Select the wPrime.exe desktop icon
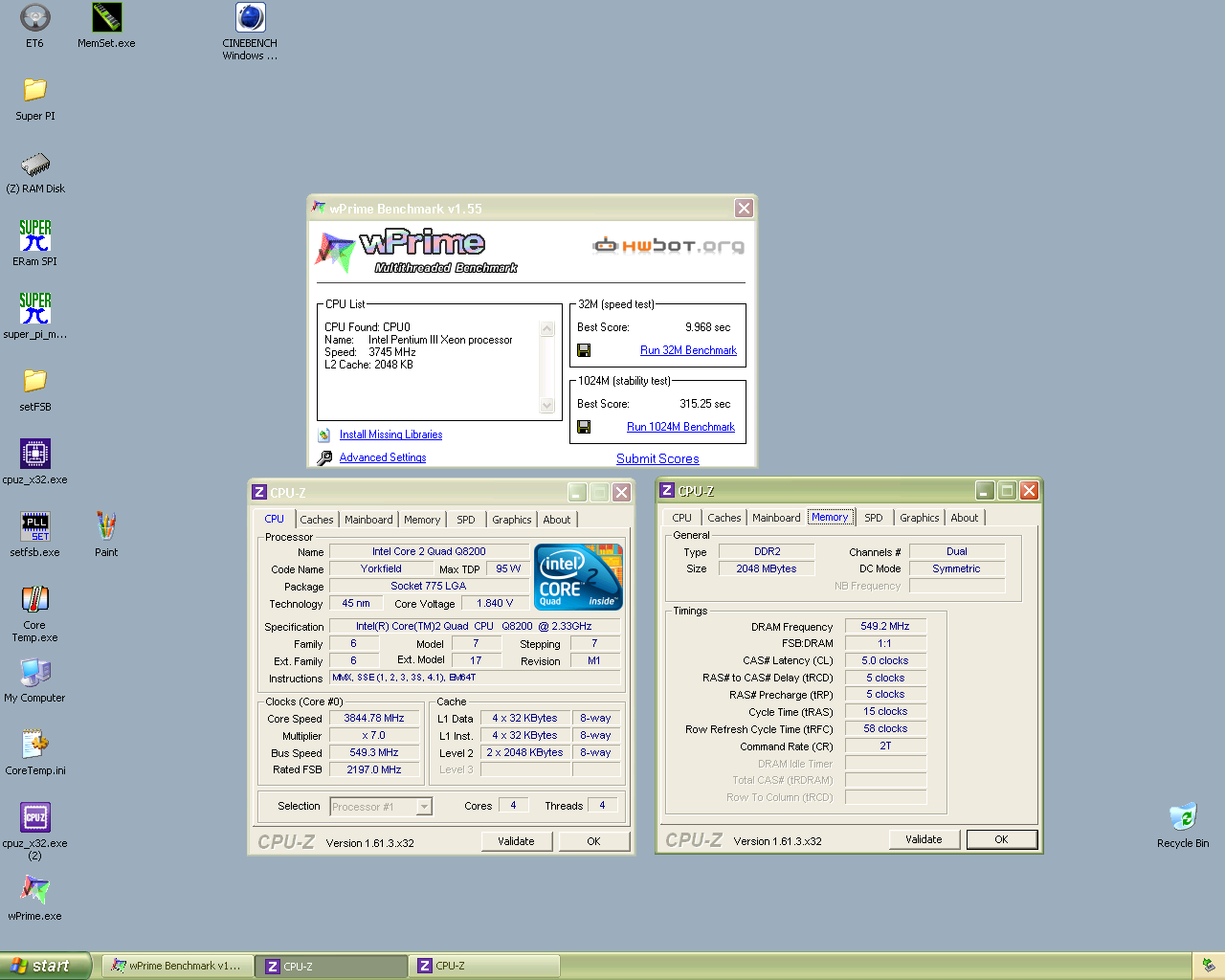This screenshot has width=1225, height=980. pyautogui.click(x=35, y=899)
